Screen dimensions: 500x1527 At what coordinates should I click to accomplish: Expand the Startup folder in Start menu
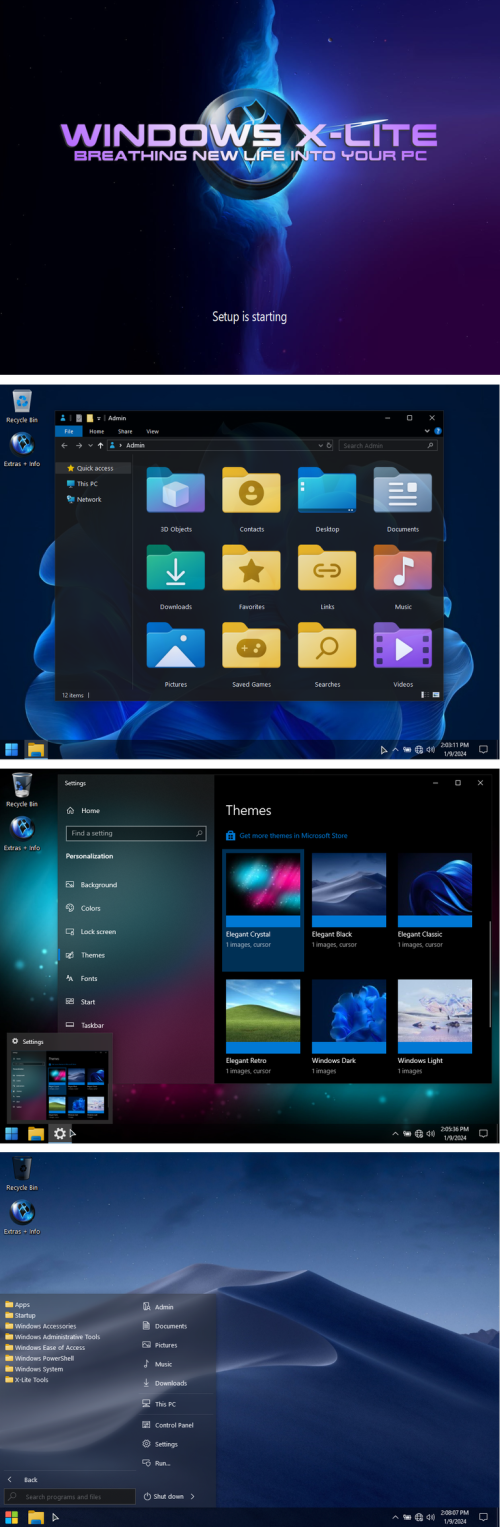20,1315
